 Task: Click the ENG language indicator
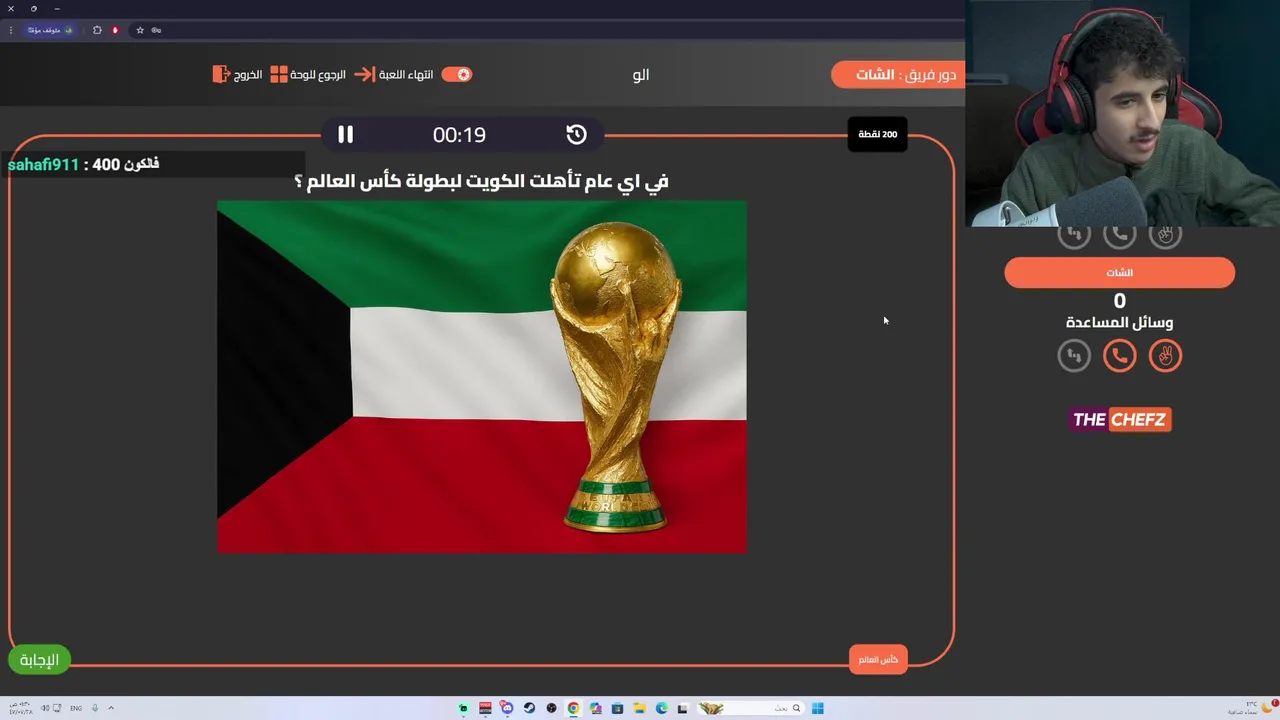(76, 708)
